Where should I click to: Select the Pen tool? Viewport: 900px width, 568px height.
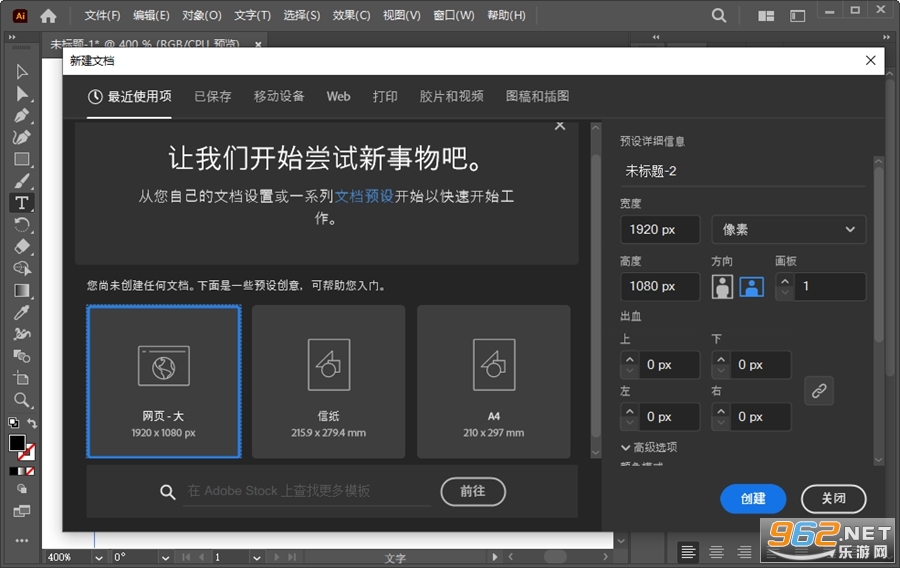tap(22, 115)
